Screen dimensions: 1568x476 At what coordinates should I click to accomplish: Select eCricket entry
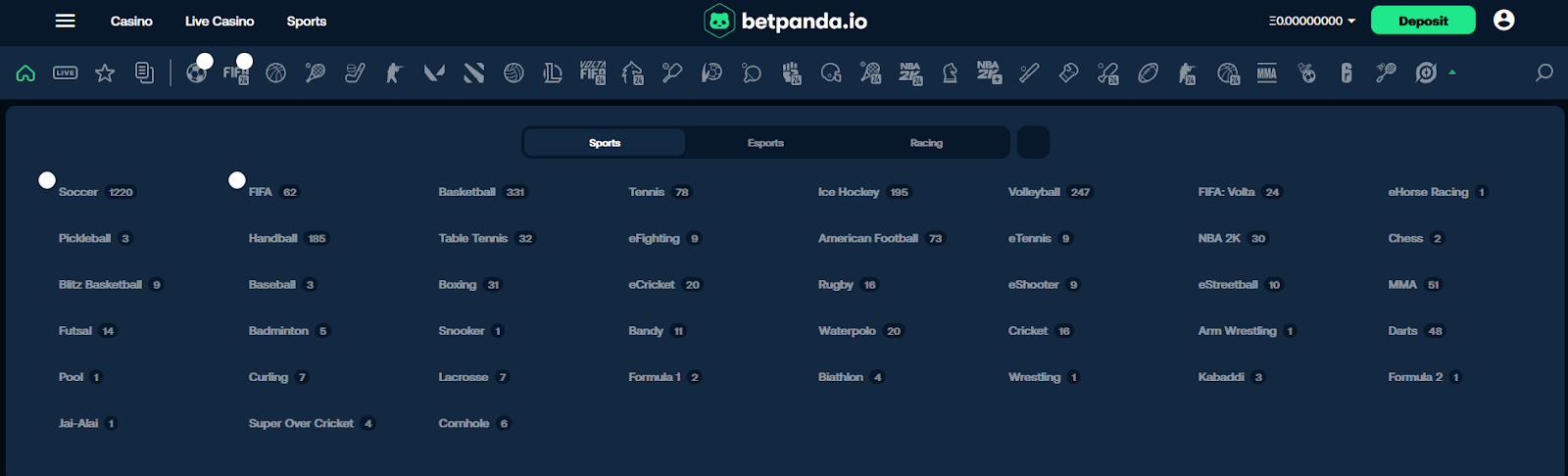665,284
